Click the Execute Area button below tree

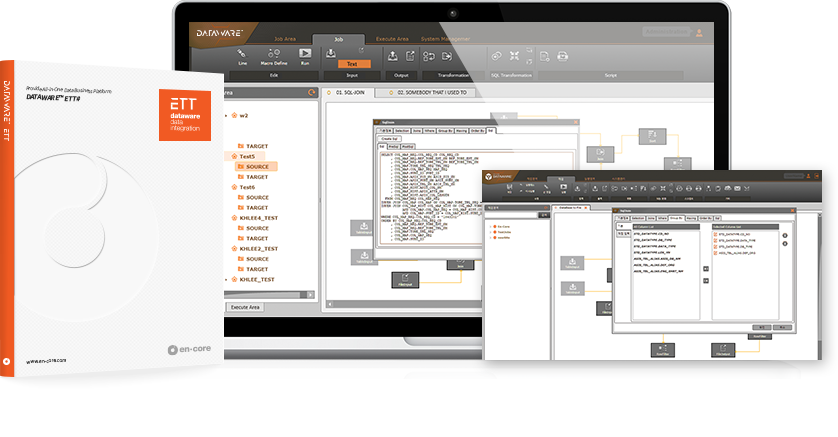coord(245,307)
